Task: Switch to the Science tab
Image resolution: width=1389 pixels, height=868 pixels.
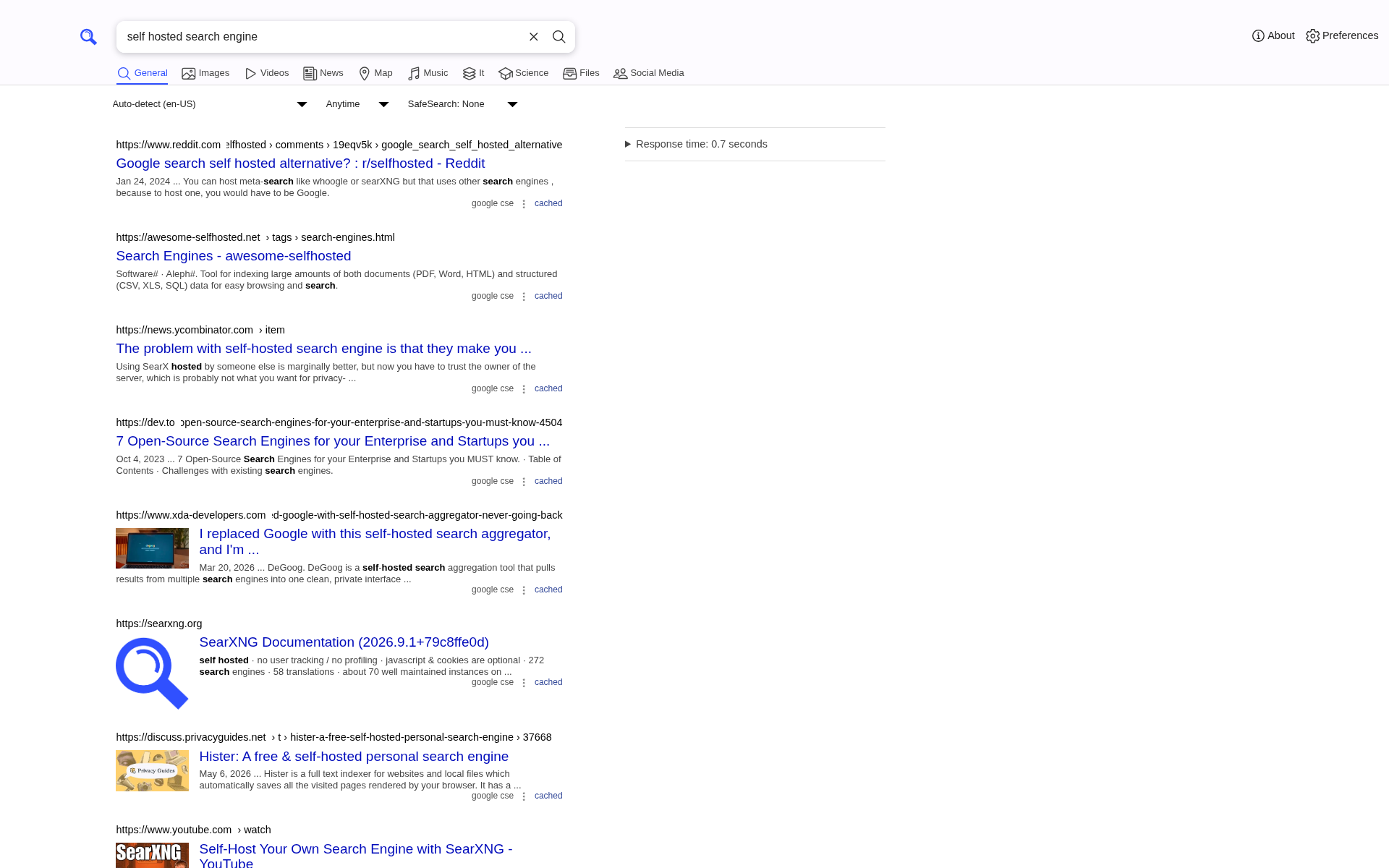Action: (x=524, y=73)
